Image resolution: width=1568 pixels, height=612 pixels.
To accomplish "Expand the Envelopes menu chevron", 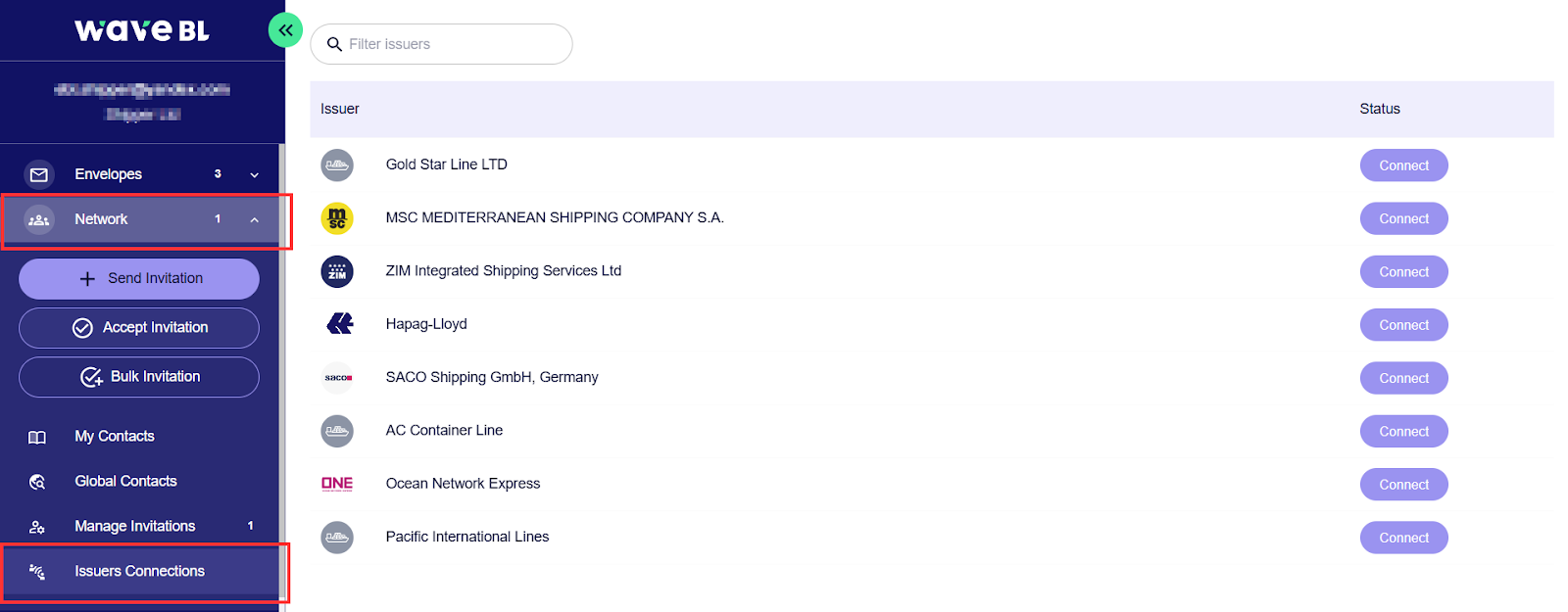I will (254, 175).
